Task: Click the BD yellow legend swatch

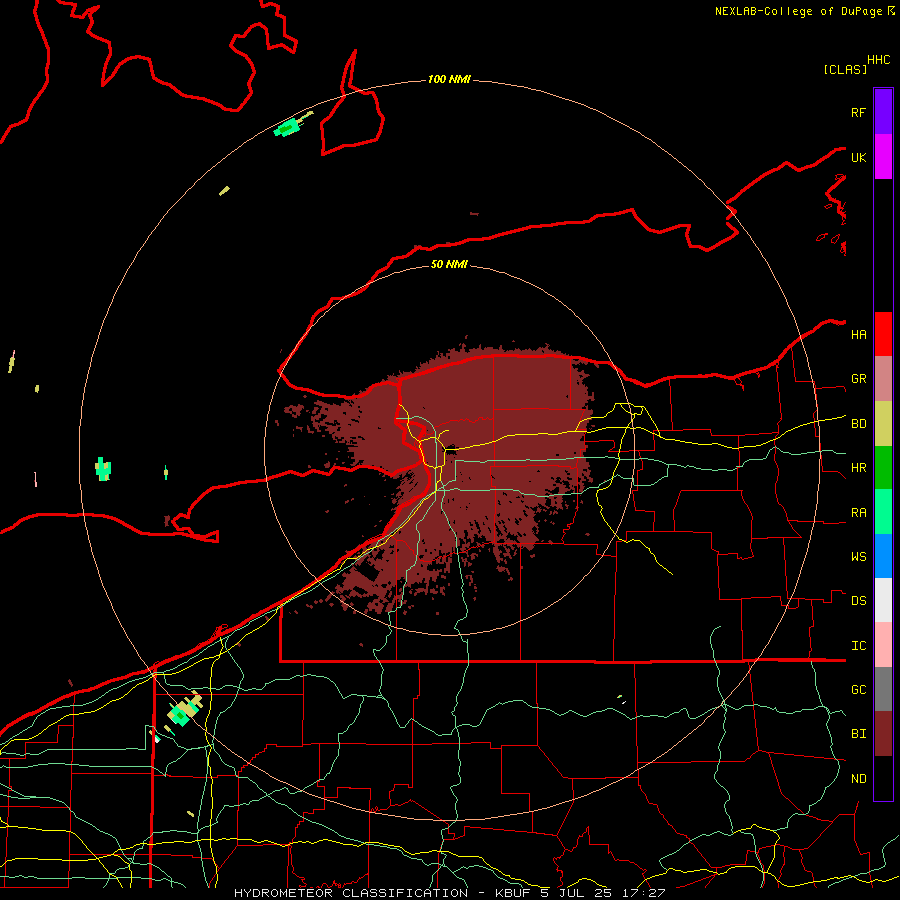Action: coord(883,424)
